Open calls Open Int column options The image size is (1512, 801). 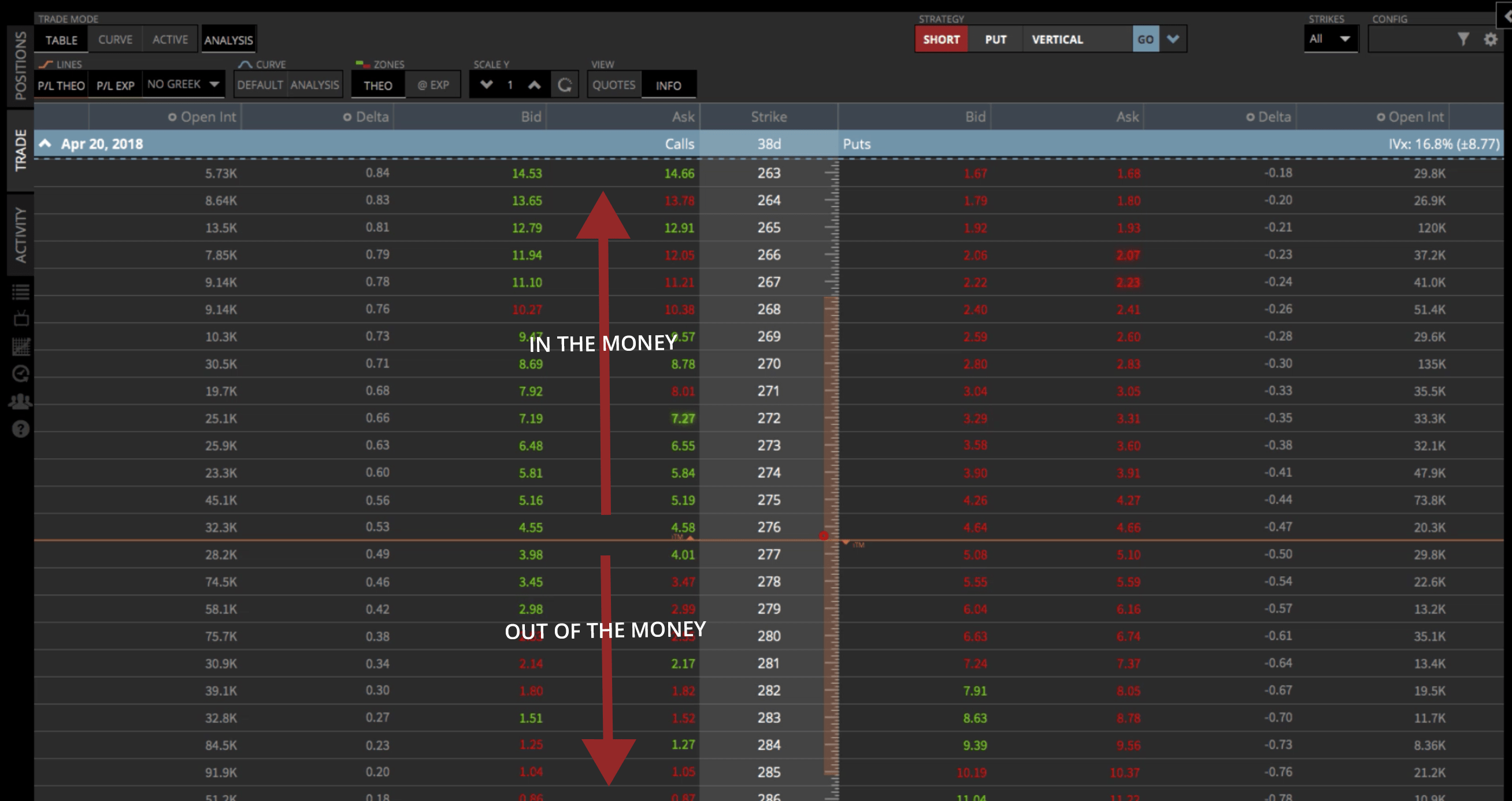coord(172,117)
